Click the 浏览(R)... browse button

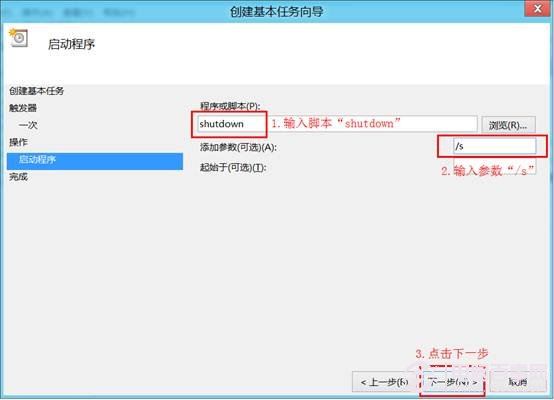pyautogui.click(x=508, y=125)
